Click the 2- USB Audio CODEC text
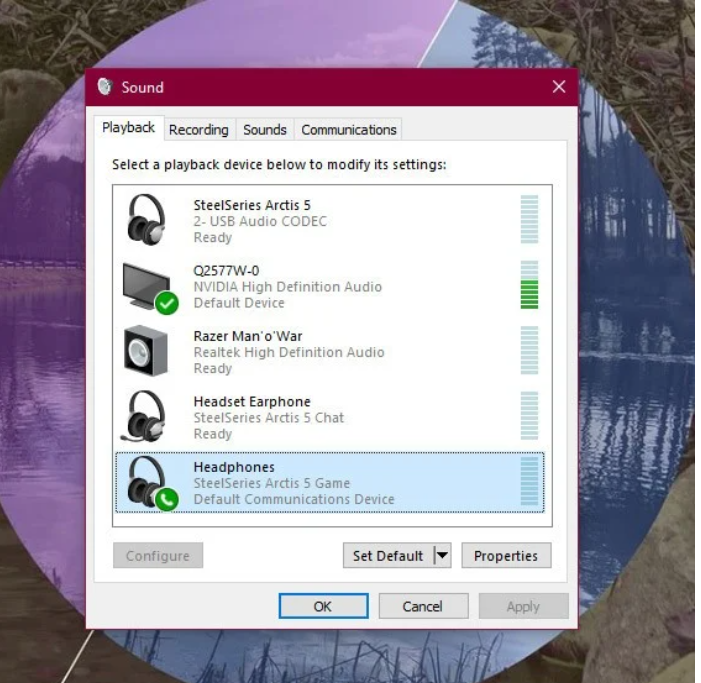The width and height of the screenshot is (701, 683). [260, 221]
